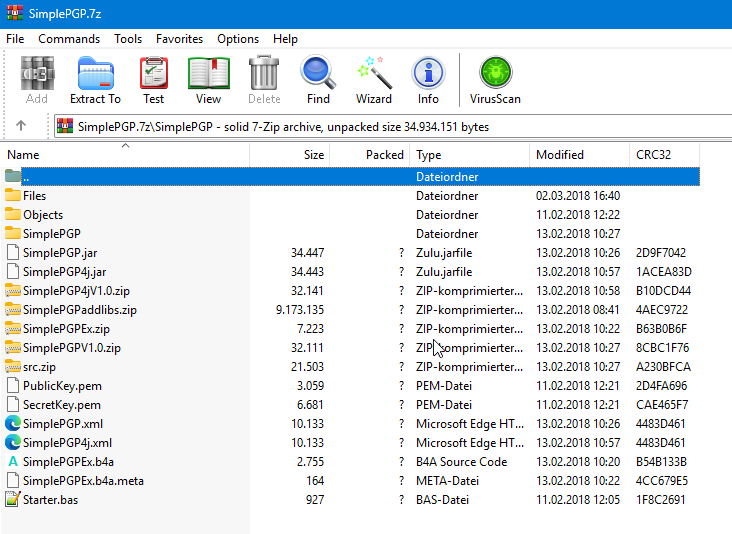Open the Favorites menu
732x534 pixels.
click(179, 39)
